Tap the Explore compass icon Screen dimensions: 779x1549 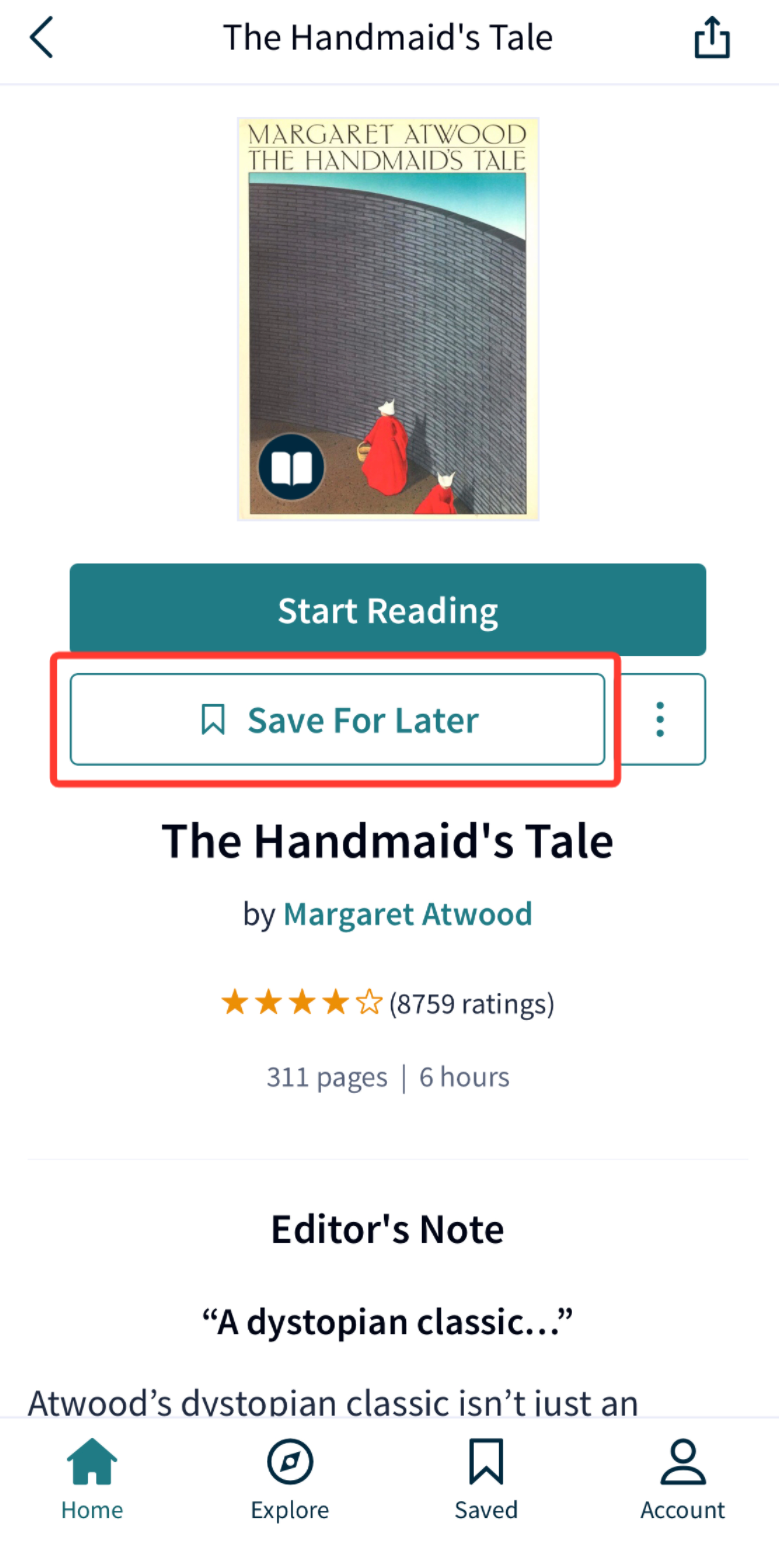tap(290, 1462)
